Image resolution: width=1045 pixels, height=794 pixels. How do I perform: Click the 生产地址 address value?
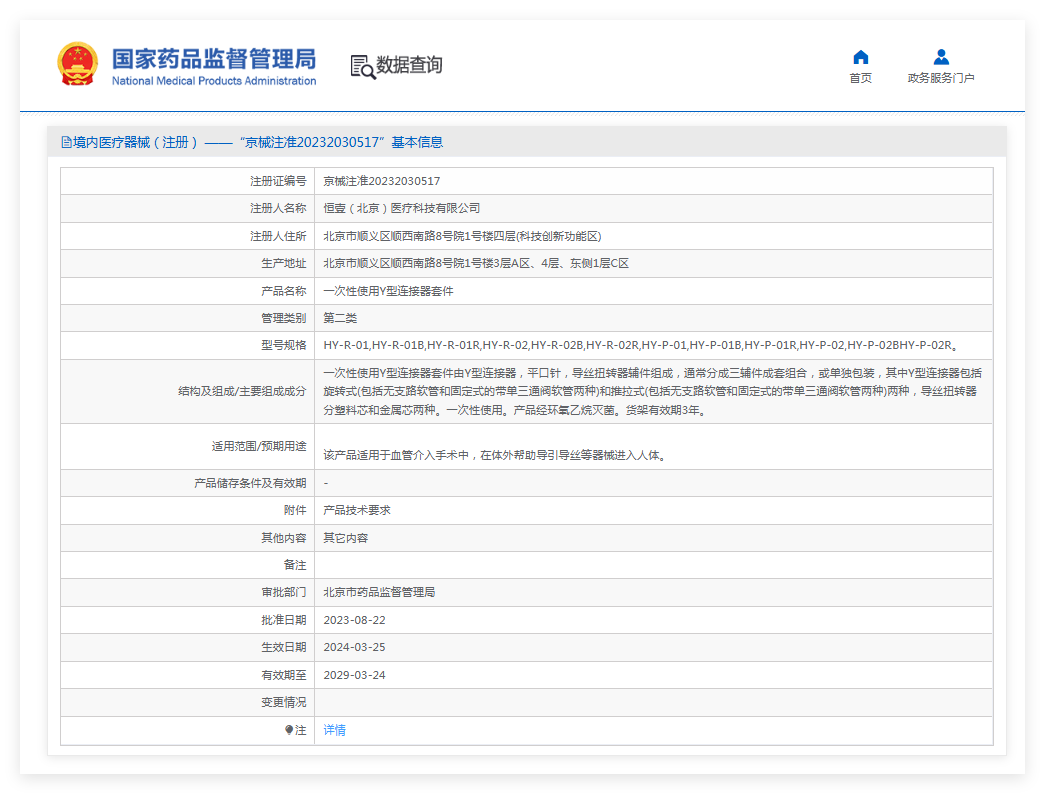[477, 263]
